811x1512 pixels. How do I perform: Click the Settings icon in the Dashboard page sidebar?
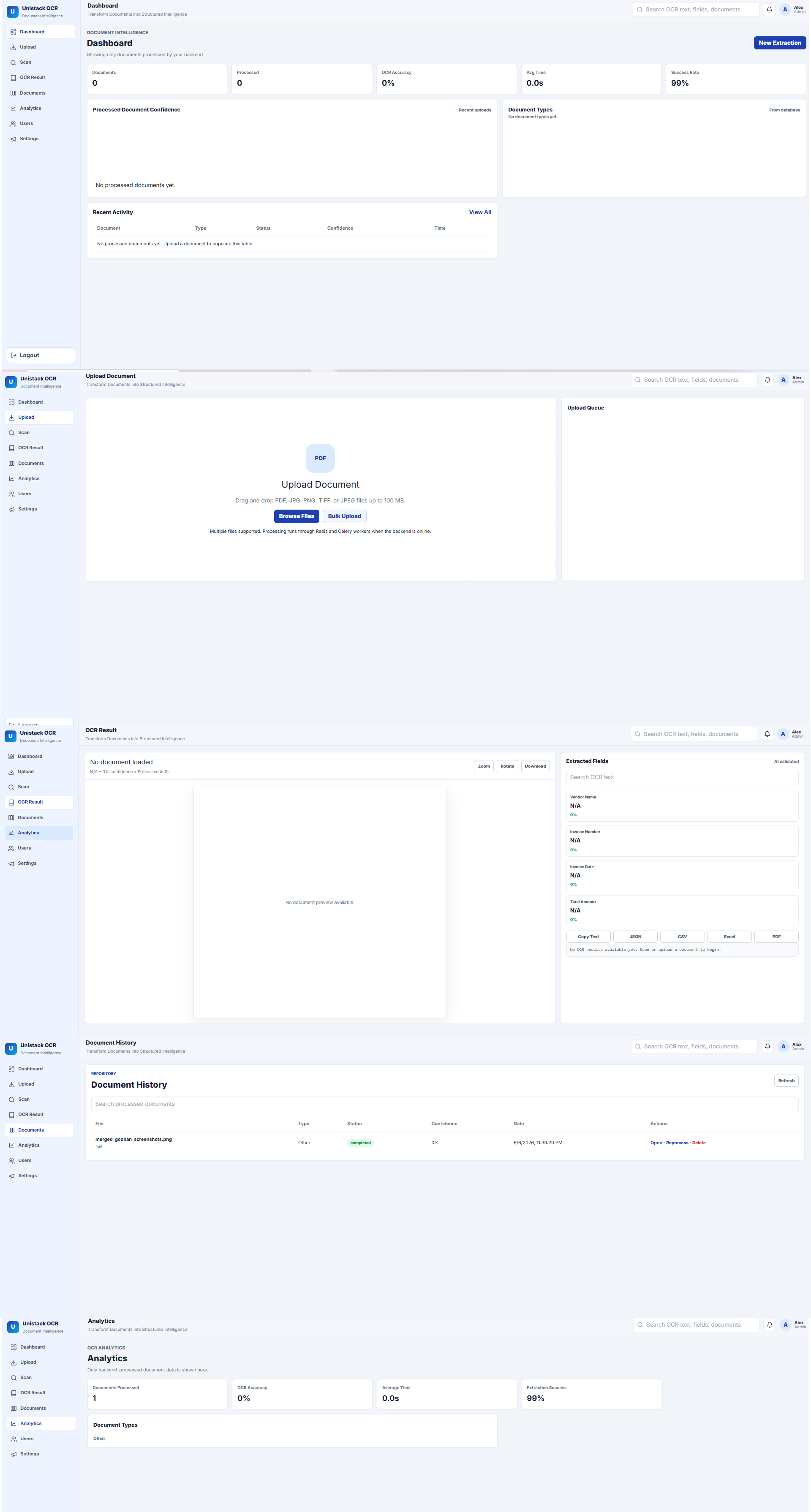[13, 138]
